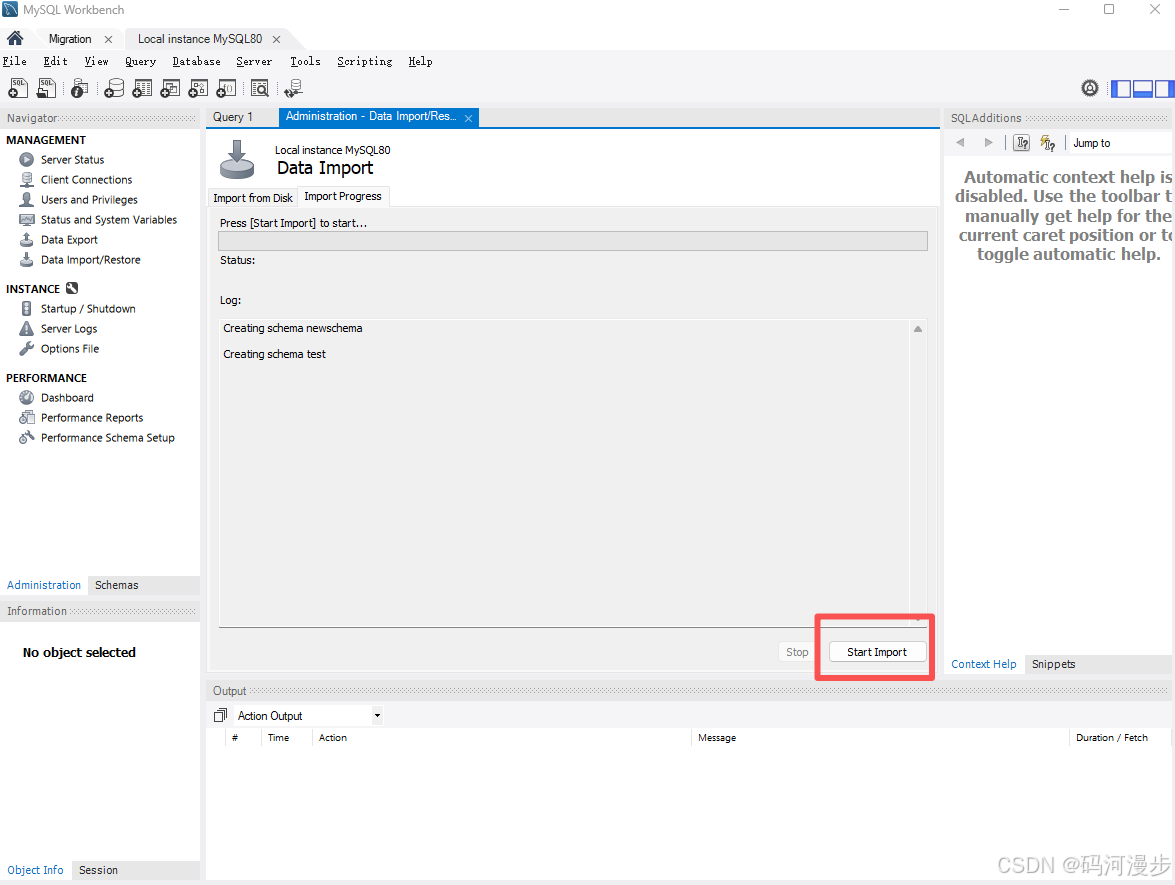Open the performance Dashboard
The width and height of the screenshot is (1175, 885).
[x=67, y=398]
